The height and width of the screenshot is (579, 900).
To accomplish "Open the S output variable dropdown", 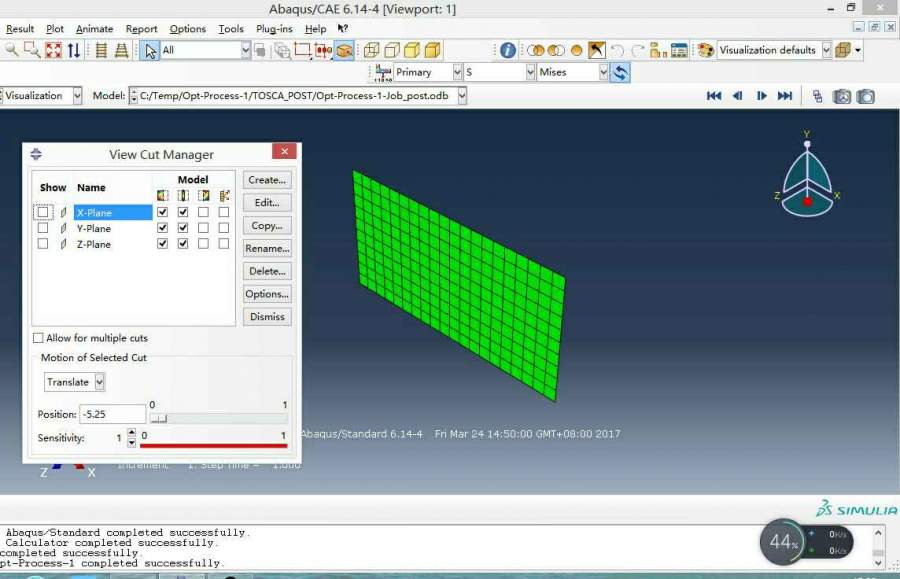I will point(530,72).
